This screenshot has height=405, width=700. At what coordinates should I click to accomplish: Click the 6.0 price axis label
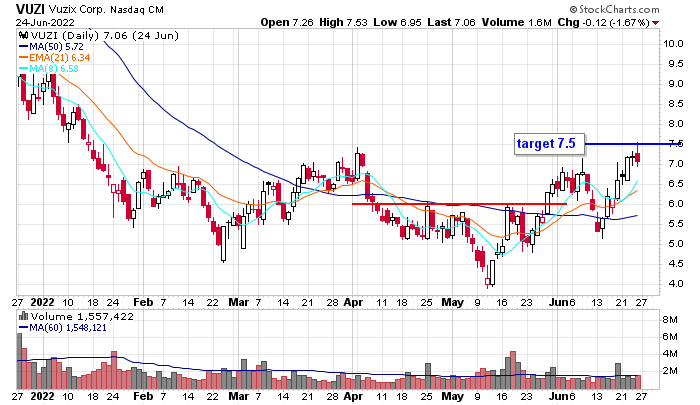(675, 204)
